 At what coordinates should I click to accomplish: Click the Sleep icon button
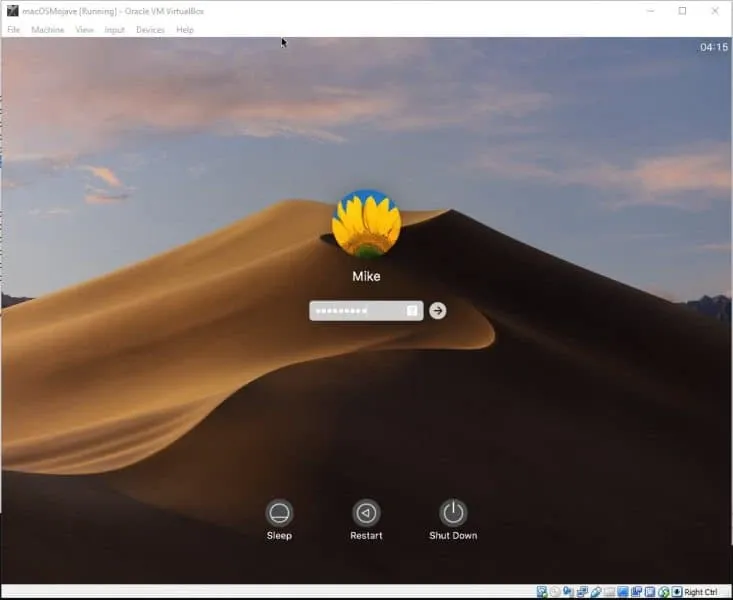tap(279, 513)
